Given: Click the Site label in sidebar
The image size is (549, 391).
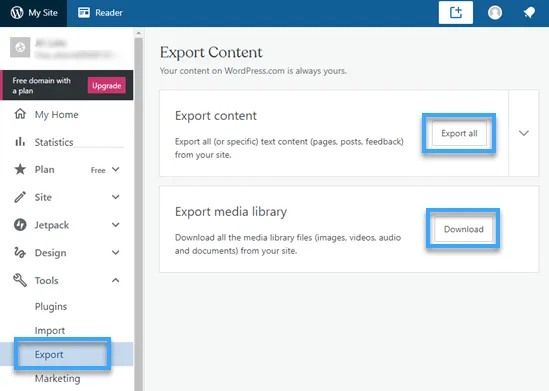Looking at the screenshot, I should coord(43,197).
